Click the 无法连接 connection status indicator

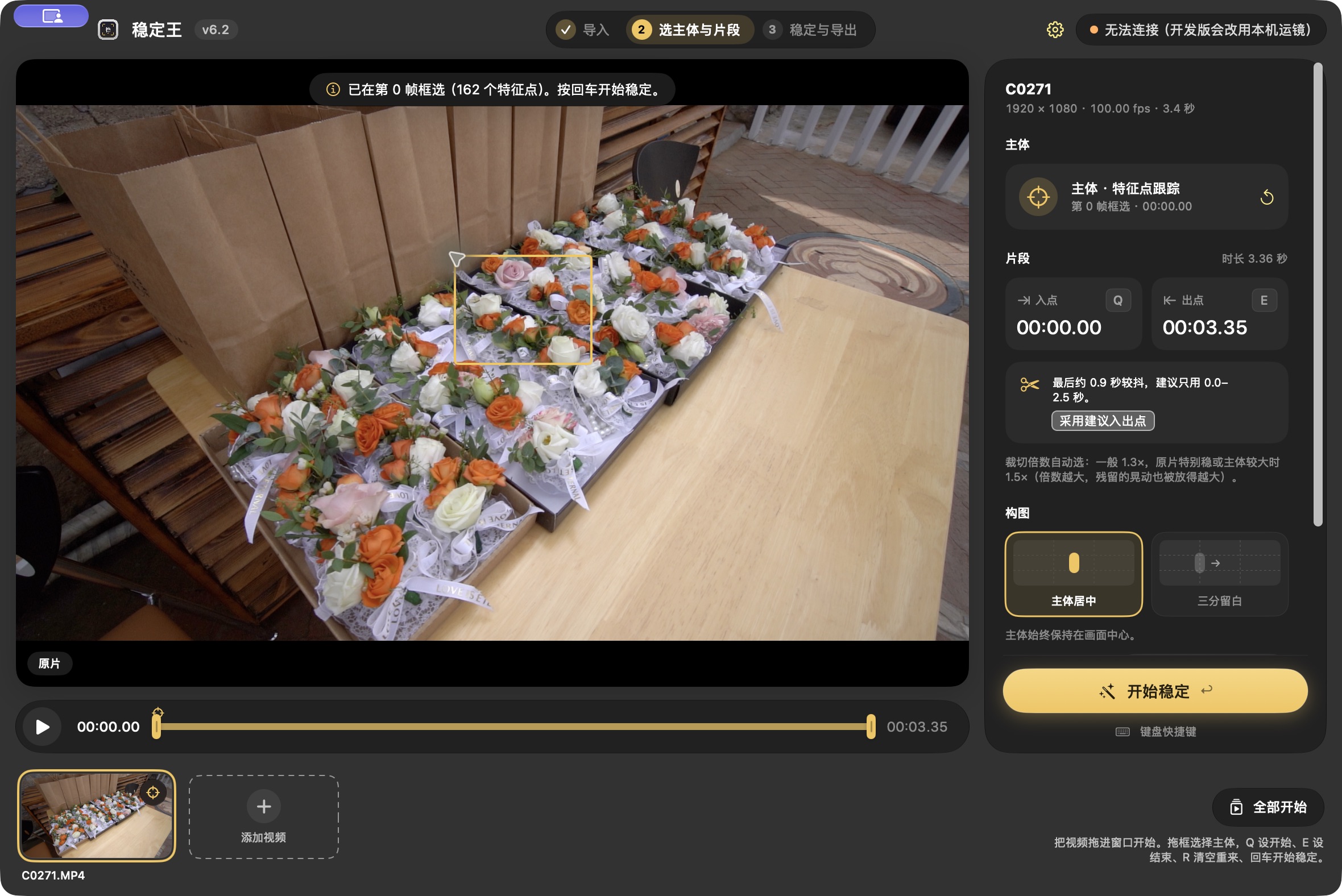tap(1201, 30)
